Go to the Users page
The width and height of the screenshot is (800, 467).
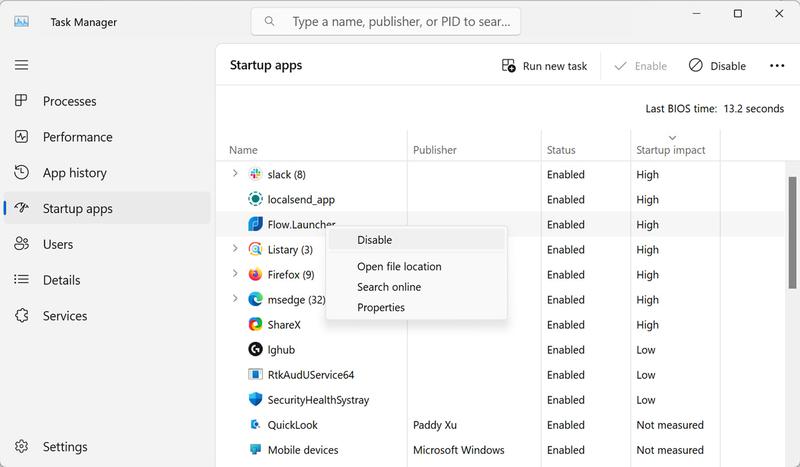(x=57, y=244)
